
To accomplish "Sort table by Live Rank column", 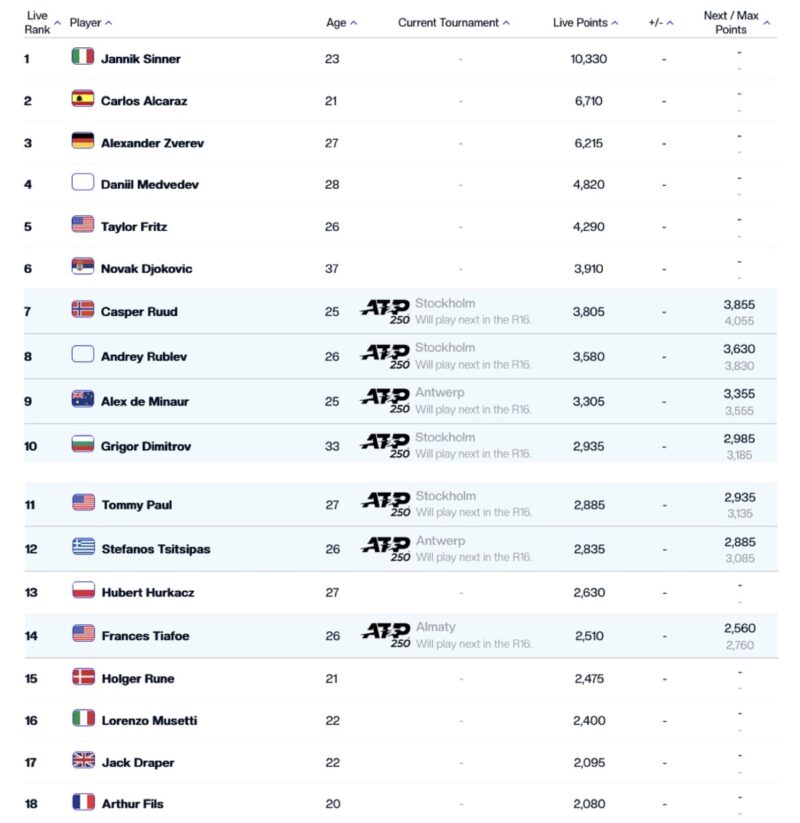I will click(42, 23).
